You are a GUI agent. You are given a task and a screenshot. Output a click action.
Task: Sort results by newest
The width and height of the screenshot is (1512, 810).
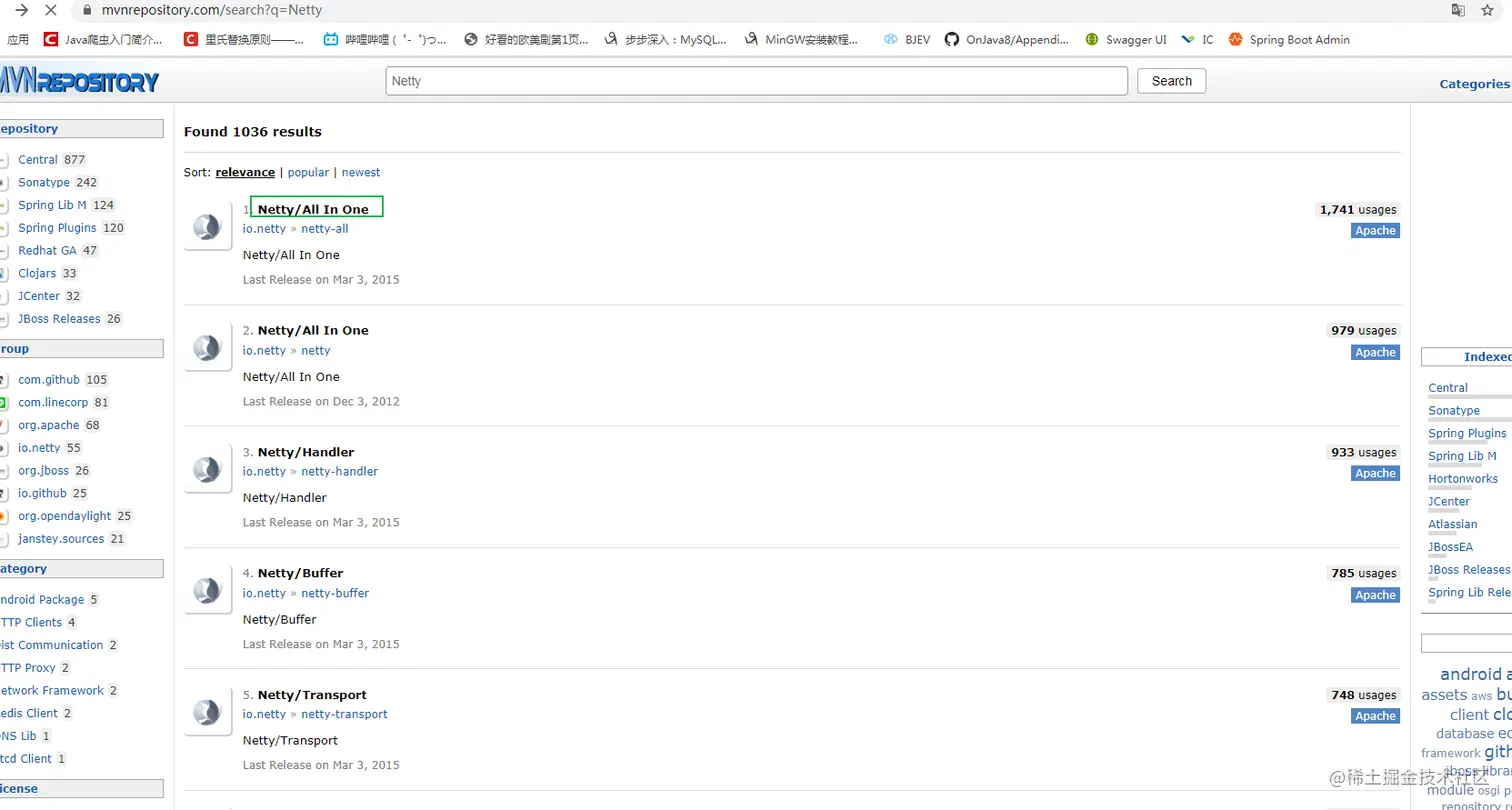click(361, 172)
